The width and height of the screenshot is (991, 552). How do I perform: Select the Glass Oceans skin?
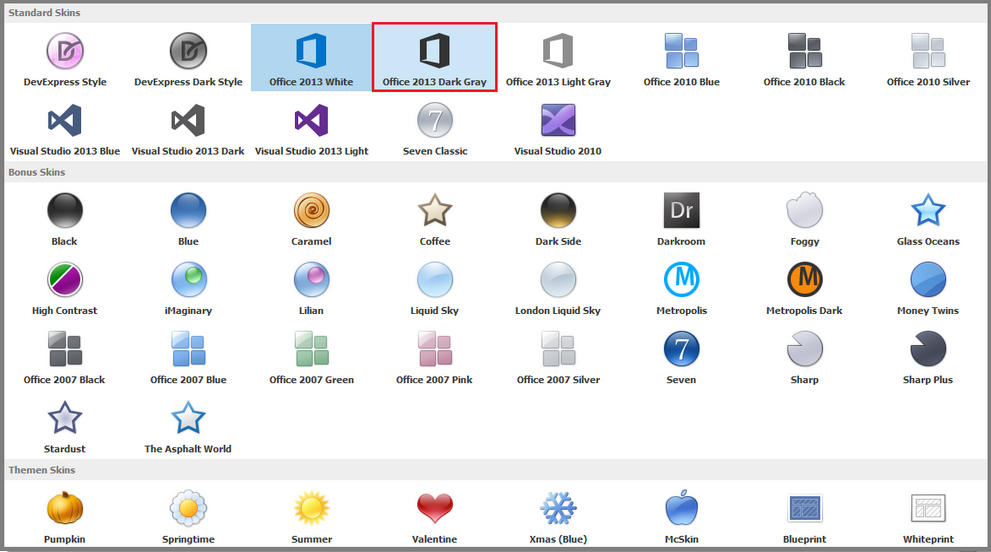tap(928, 218)
